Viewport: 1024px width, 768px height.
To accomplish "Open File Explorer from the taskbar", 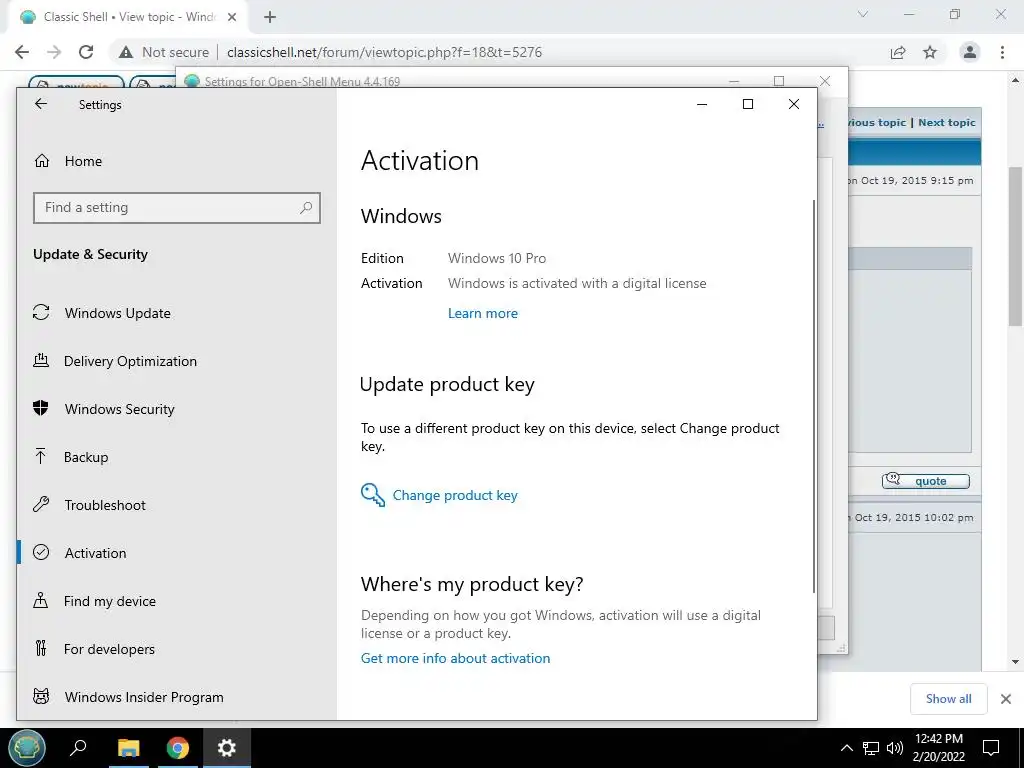I will click(x=129, y=748).
